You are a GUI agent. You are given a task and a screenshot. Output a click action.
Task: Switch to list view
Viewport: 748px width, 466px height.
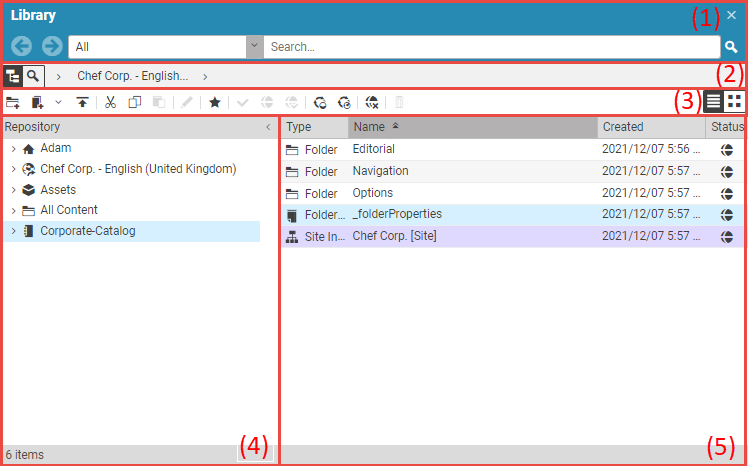[x=713, y=101]
